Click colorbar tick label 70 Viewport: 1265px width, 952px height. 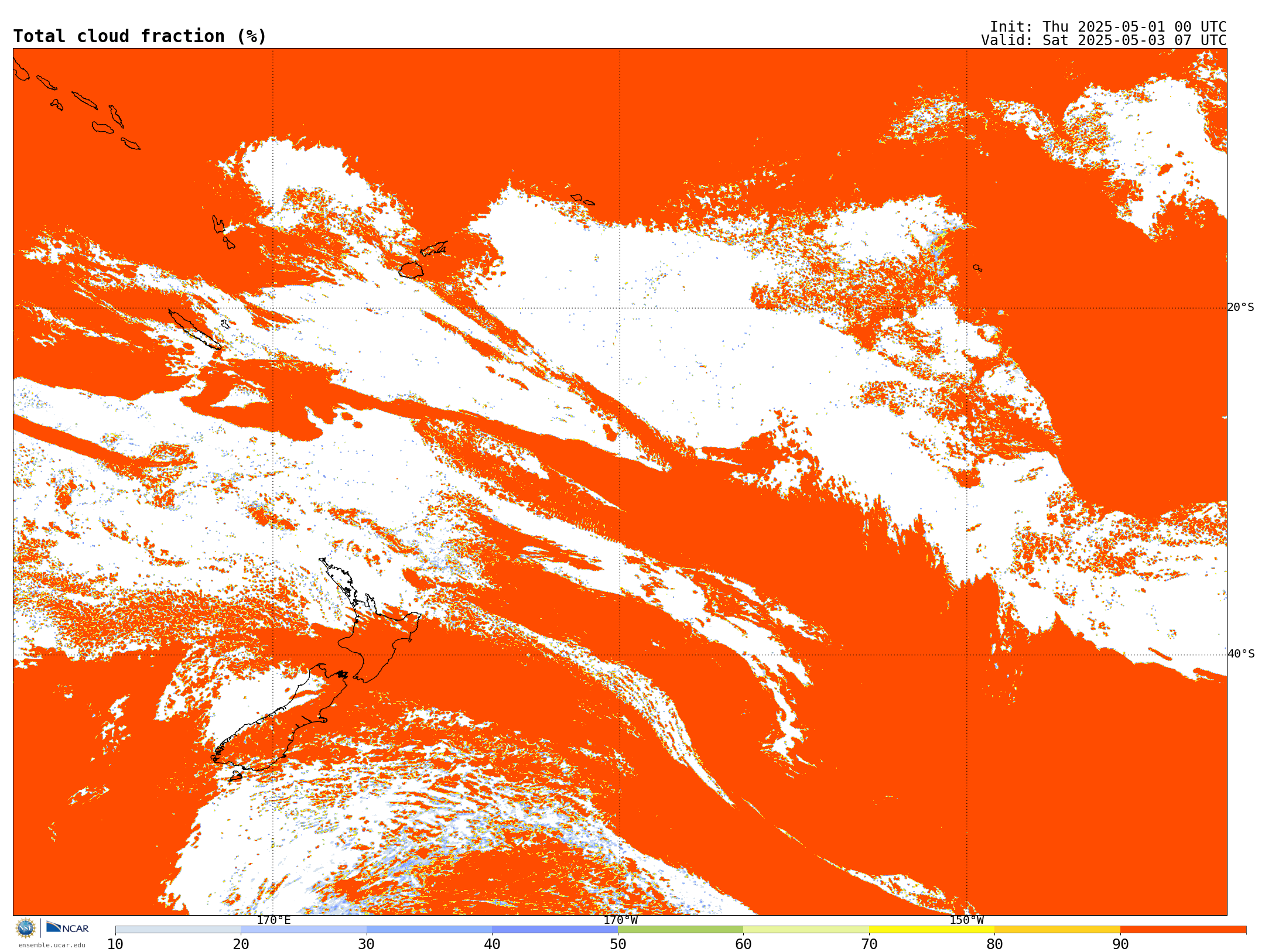(x=869, y=944)
